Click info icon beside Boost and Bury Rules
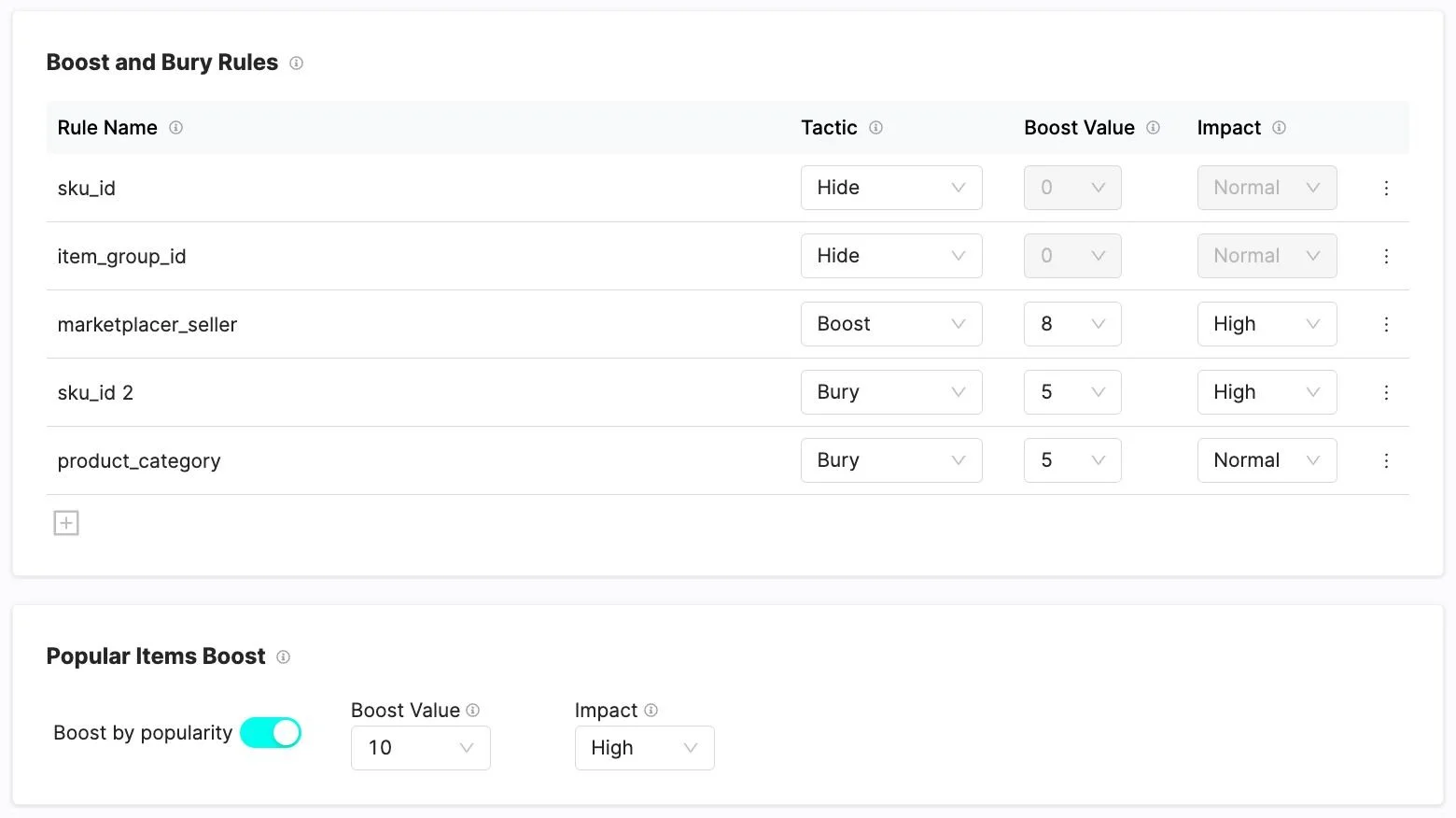The height and width of the screenshot is (818, 1456). pyautogui.click(x=296, y=63)
